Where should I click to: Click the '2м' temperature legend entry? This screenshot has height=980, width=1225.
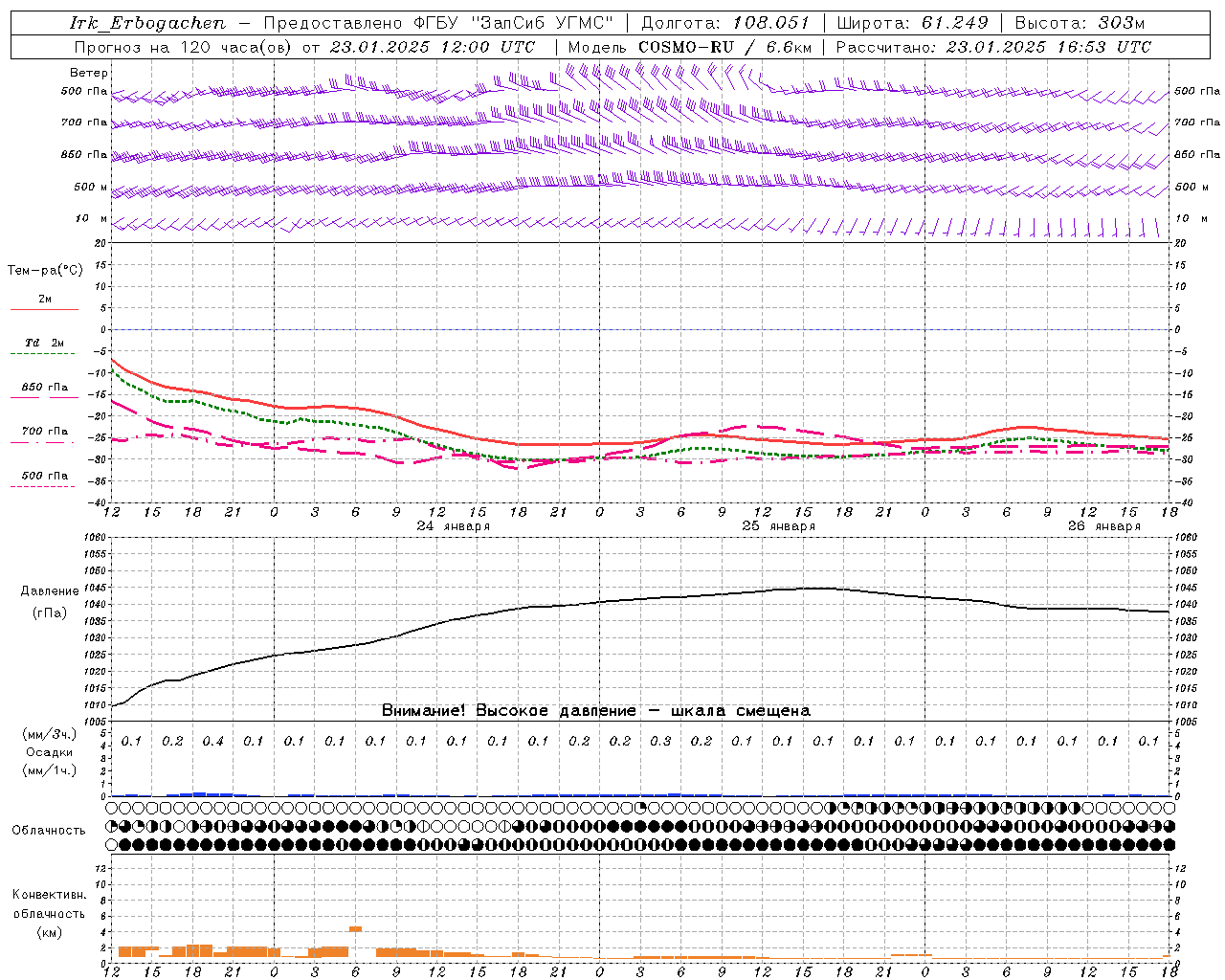[x=45, y=300]
